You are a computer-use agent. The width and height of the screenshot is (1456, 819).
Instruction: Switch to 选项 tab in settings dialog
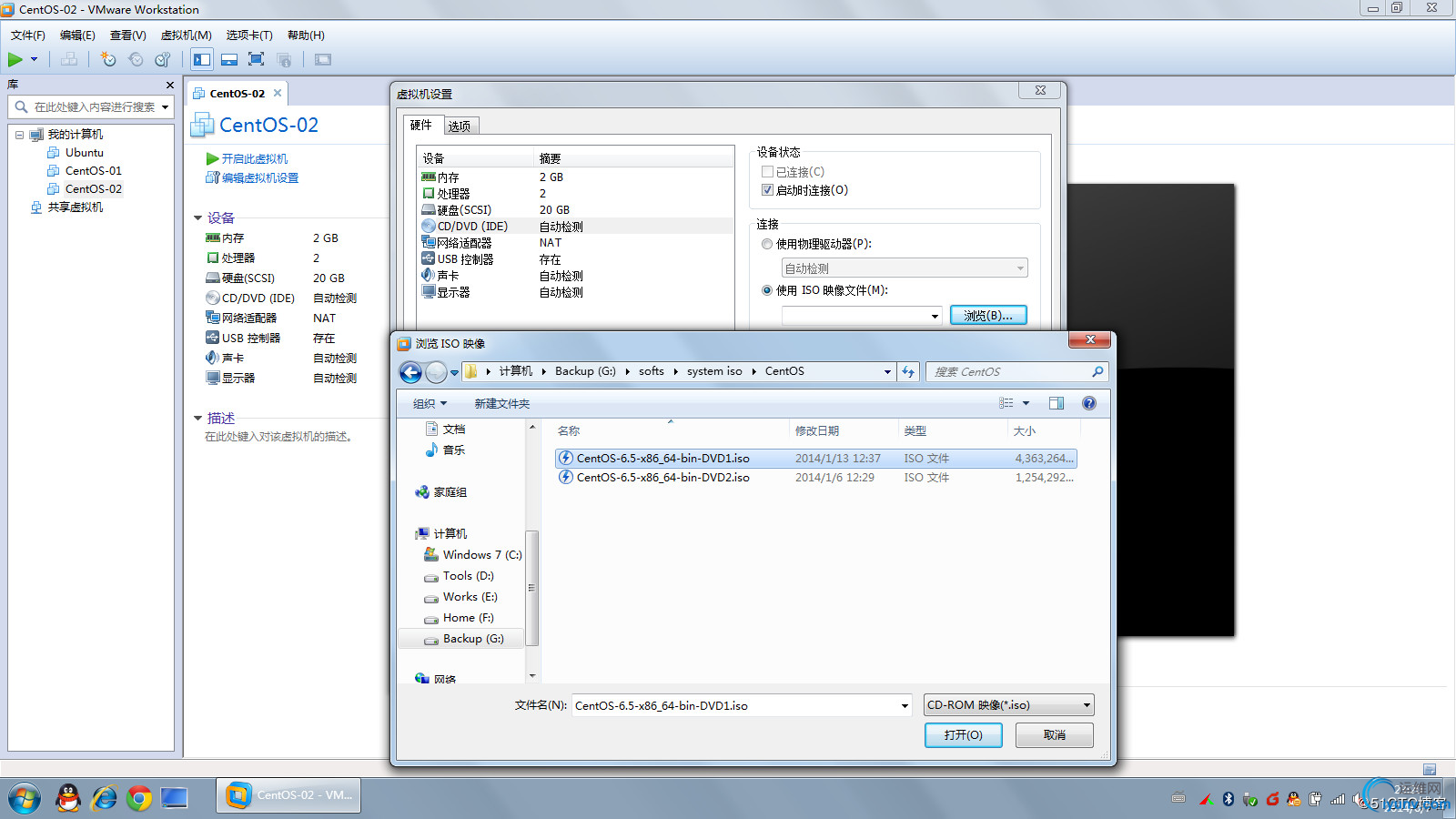(x=460, y=126)
